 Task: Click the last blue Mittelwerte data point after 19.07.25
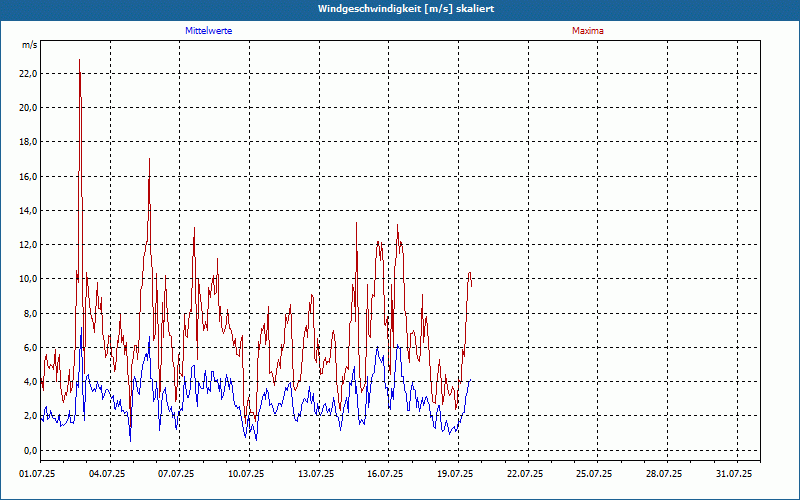point(470,380)
